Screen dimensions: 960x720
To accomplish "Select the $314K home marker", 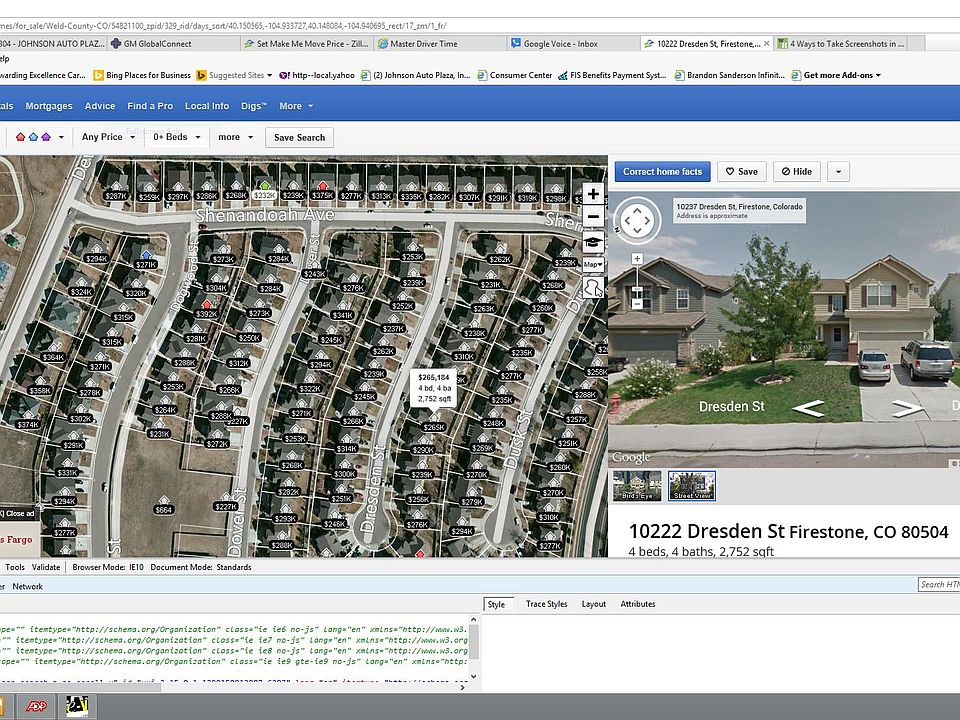I will click(347, 444).
